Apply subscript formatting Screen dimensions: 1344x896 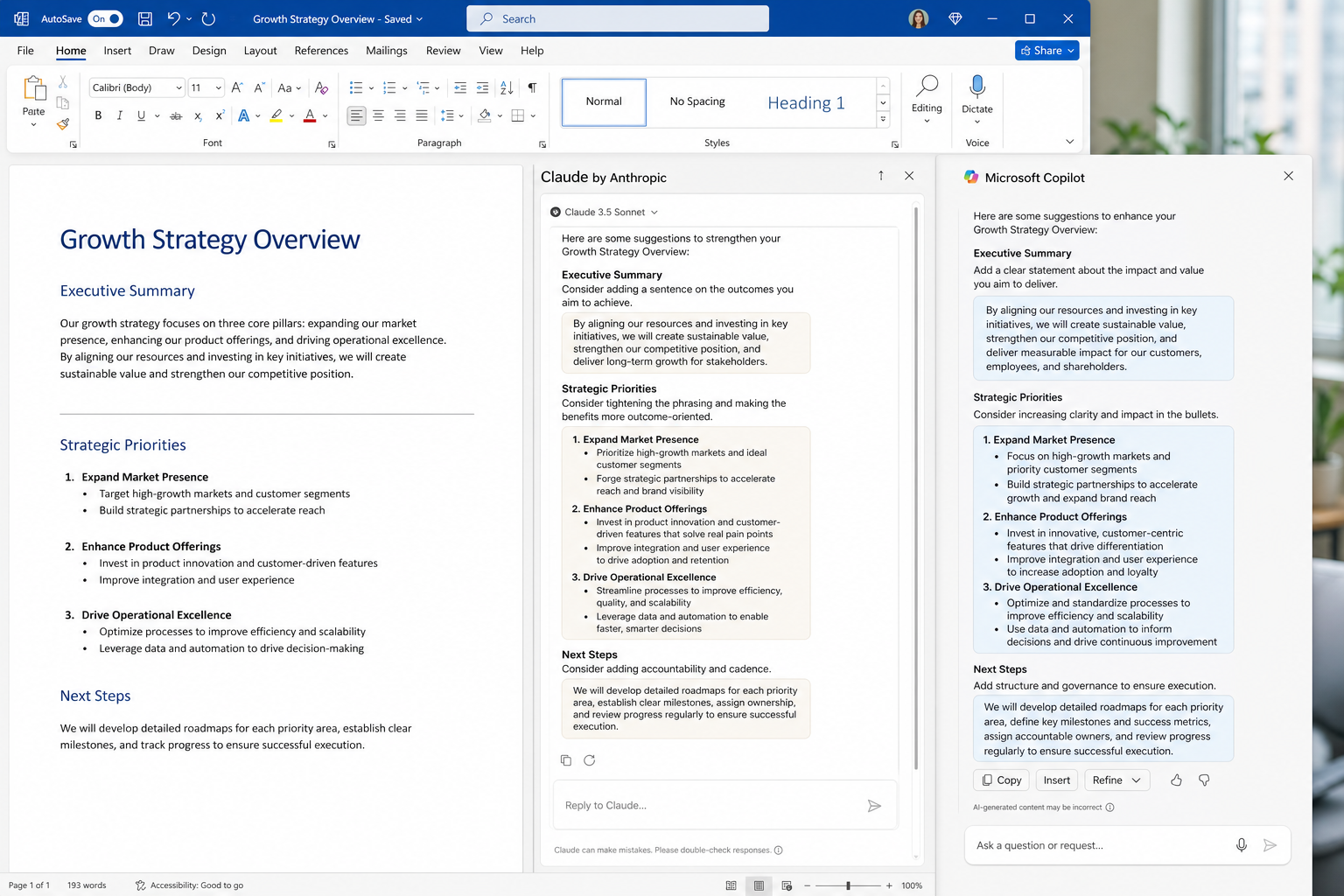pyautogui.click(x=198, y=115)
